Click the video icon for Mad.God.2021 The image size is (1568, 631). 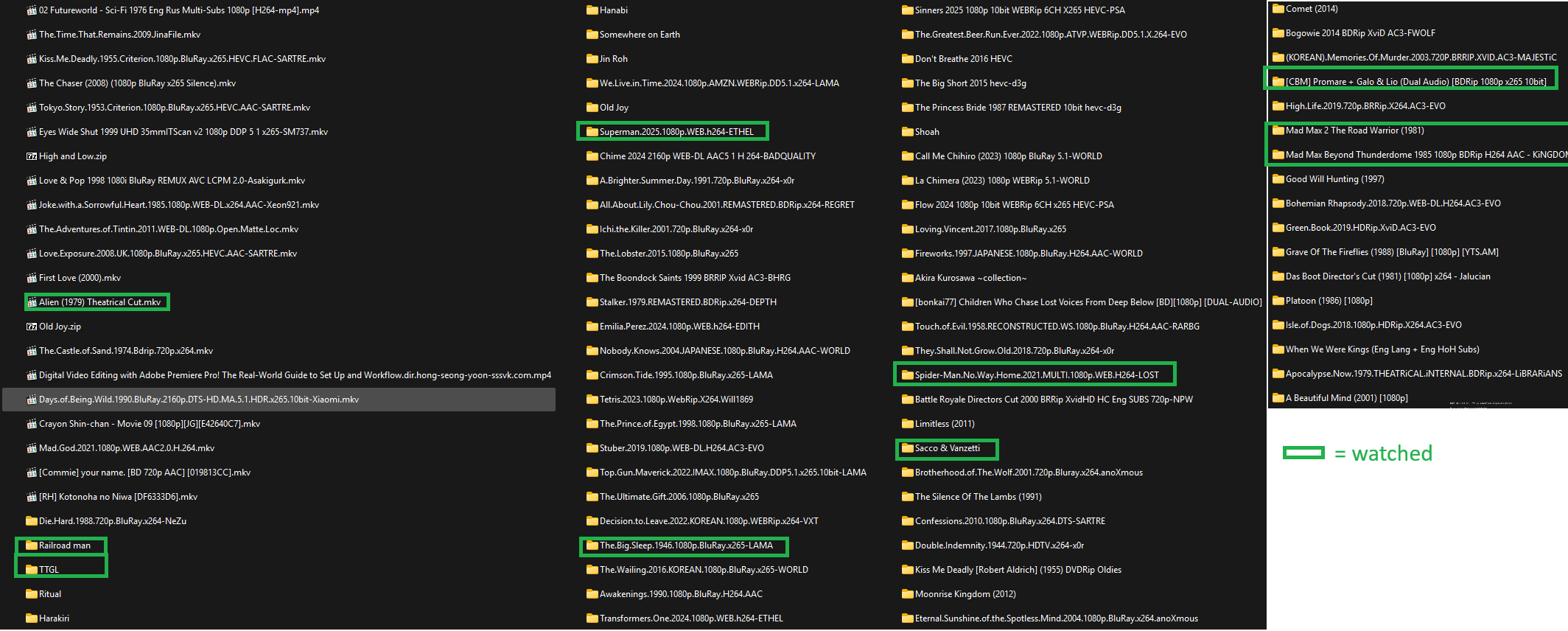click(x=32, y=448)
